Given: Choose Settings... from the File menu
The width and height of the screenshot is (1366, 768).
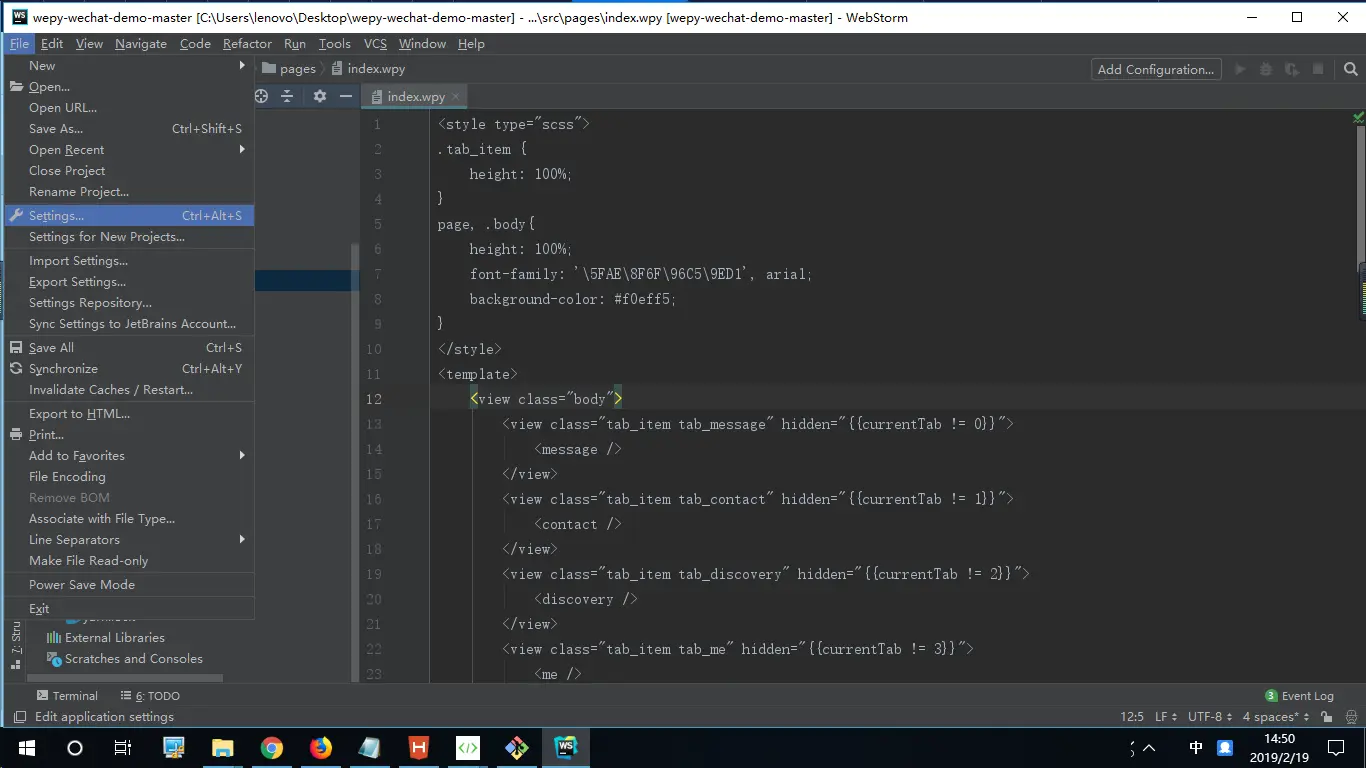Looking at the screenshot, I should point(129,216).
